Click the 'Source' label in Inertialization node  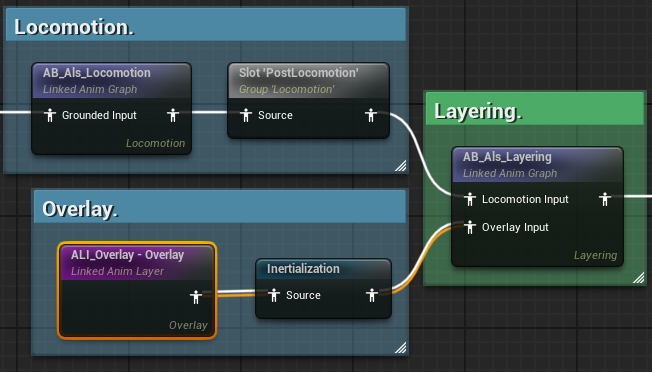click(303, 295)
